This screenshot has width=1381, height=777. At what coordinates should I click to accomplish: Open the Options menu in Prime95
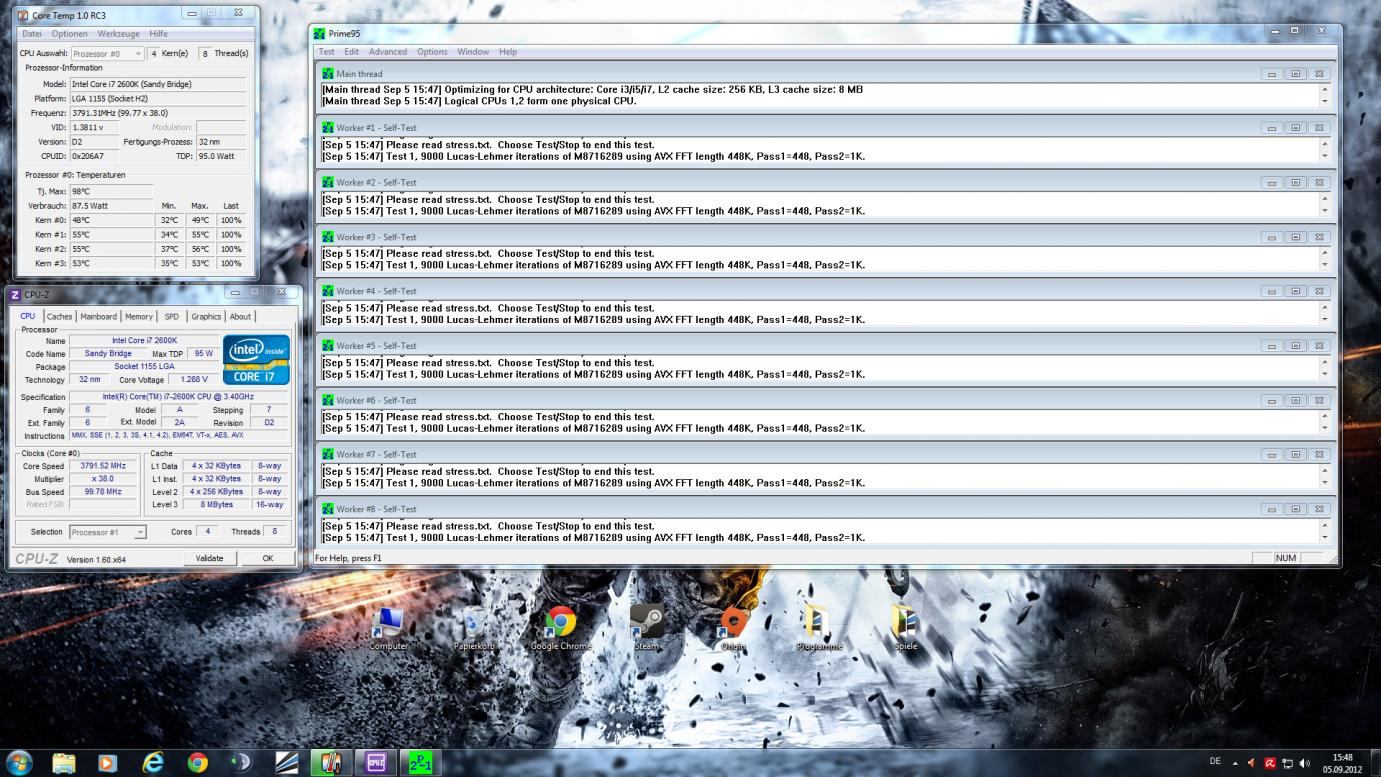click(432, 52)
